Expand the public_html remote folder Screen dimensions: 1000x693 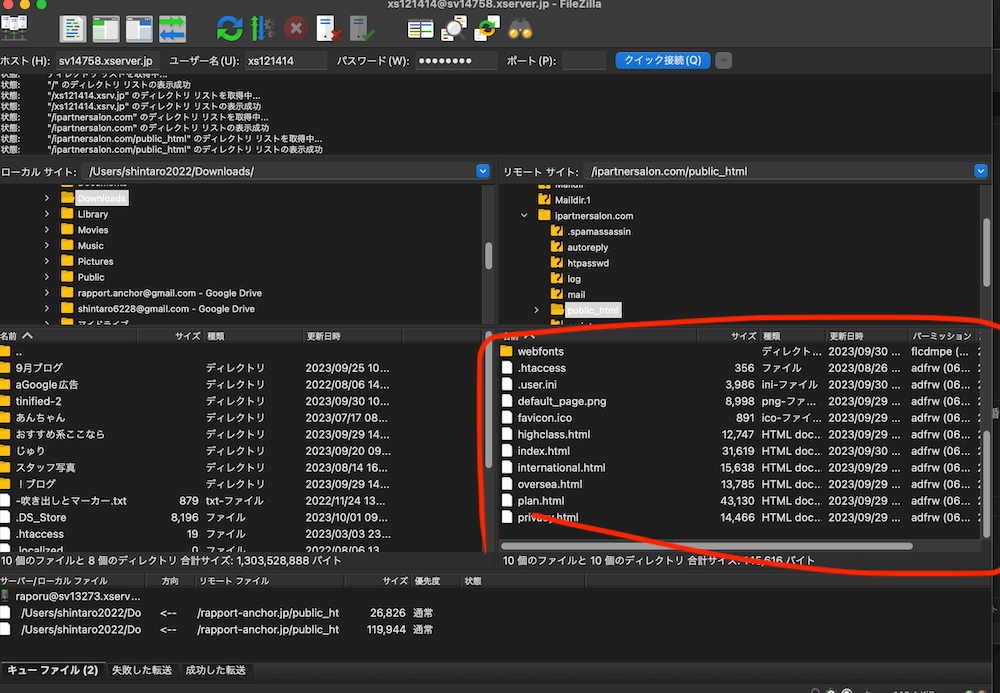tap(536, 310)
